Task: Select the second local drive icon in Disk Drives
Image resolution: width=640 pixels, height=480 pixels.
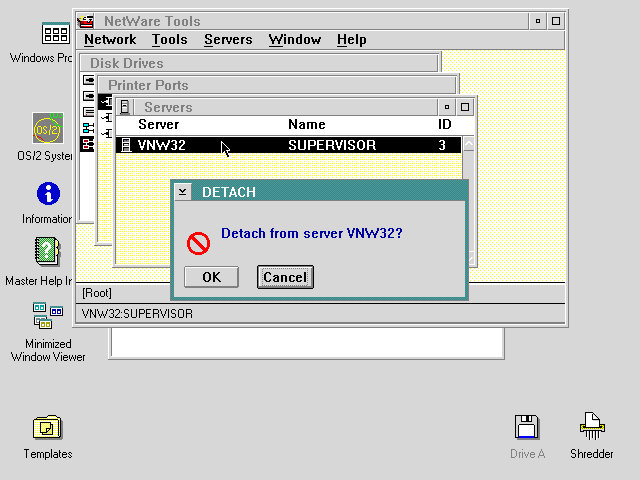Action: (x=88, y=96)
